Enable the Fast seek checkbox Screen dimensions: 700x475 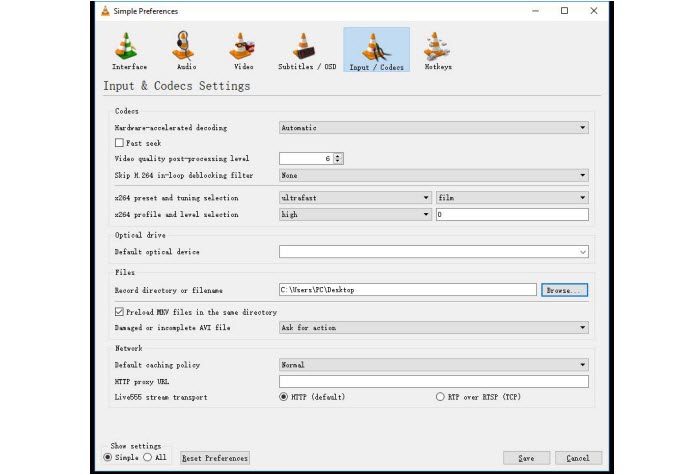tap(119, 143)
